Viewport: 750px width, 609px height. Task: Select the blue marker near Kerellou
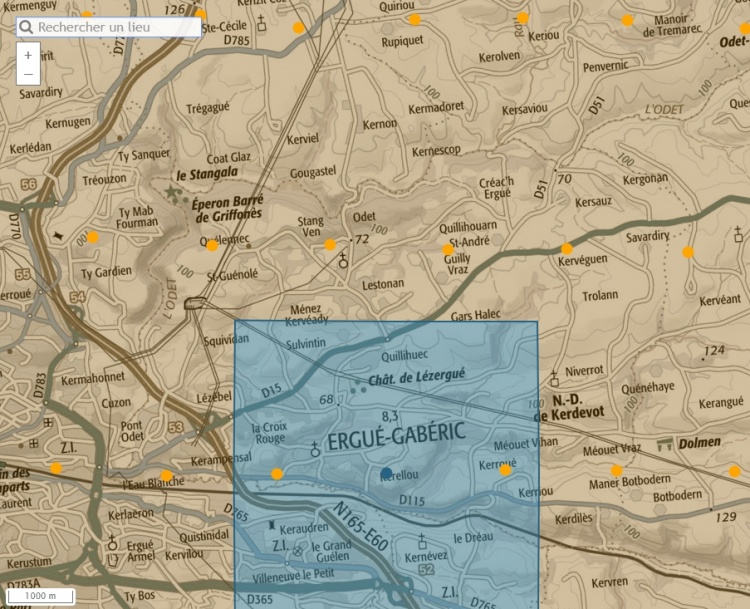point(387,473)
